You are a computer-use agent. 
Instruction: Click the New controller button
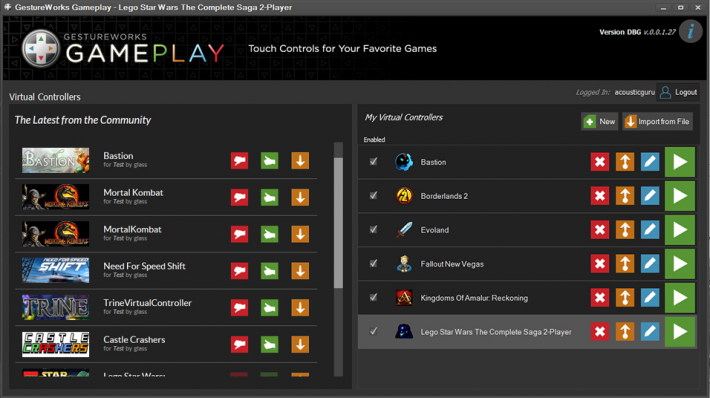600,121
